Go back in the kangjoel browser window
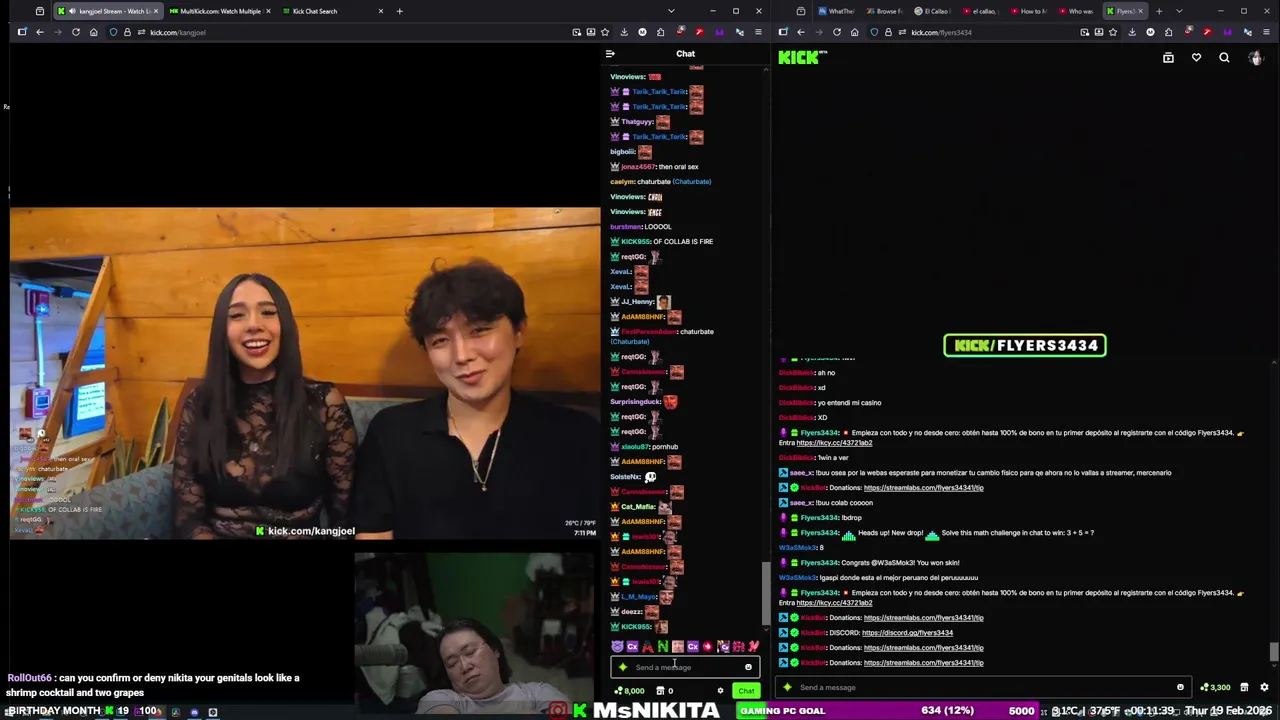1280x720 pixels. 39,32
